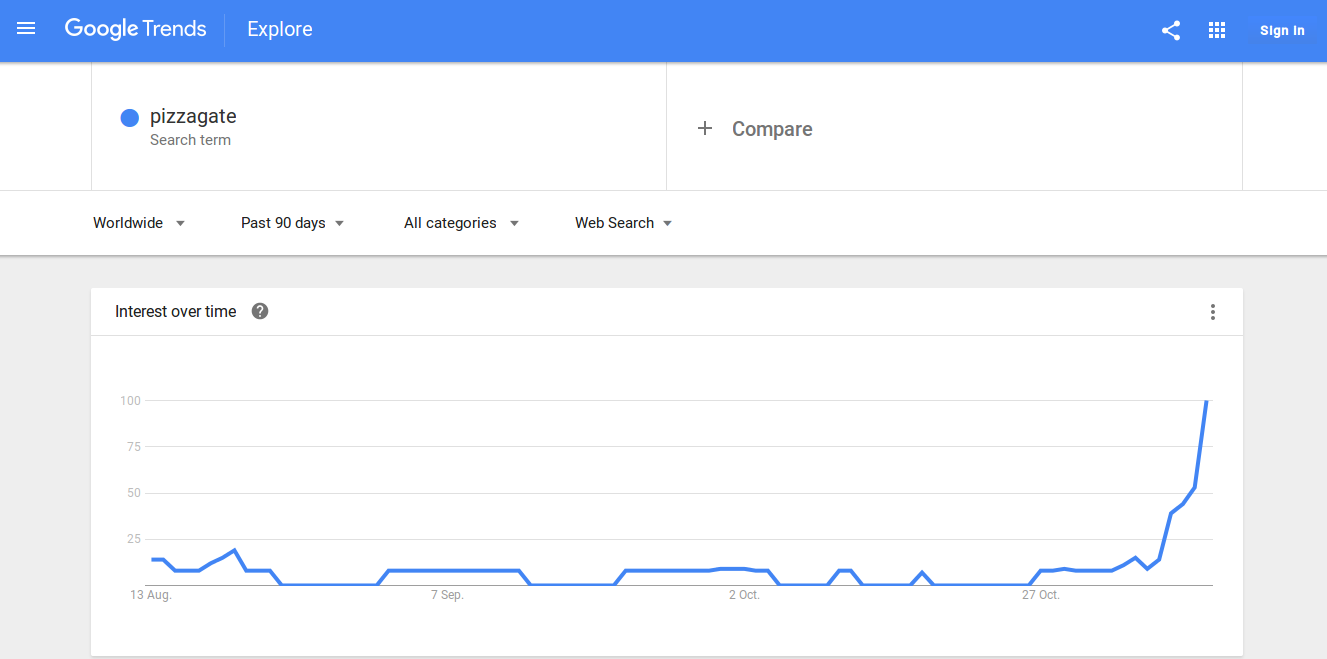Click the chart peak at value 100
Image resolution: width=1327 pixels, height=659 pixels.
pyautogui.click(x=1207, y=401)
